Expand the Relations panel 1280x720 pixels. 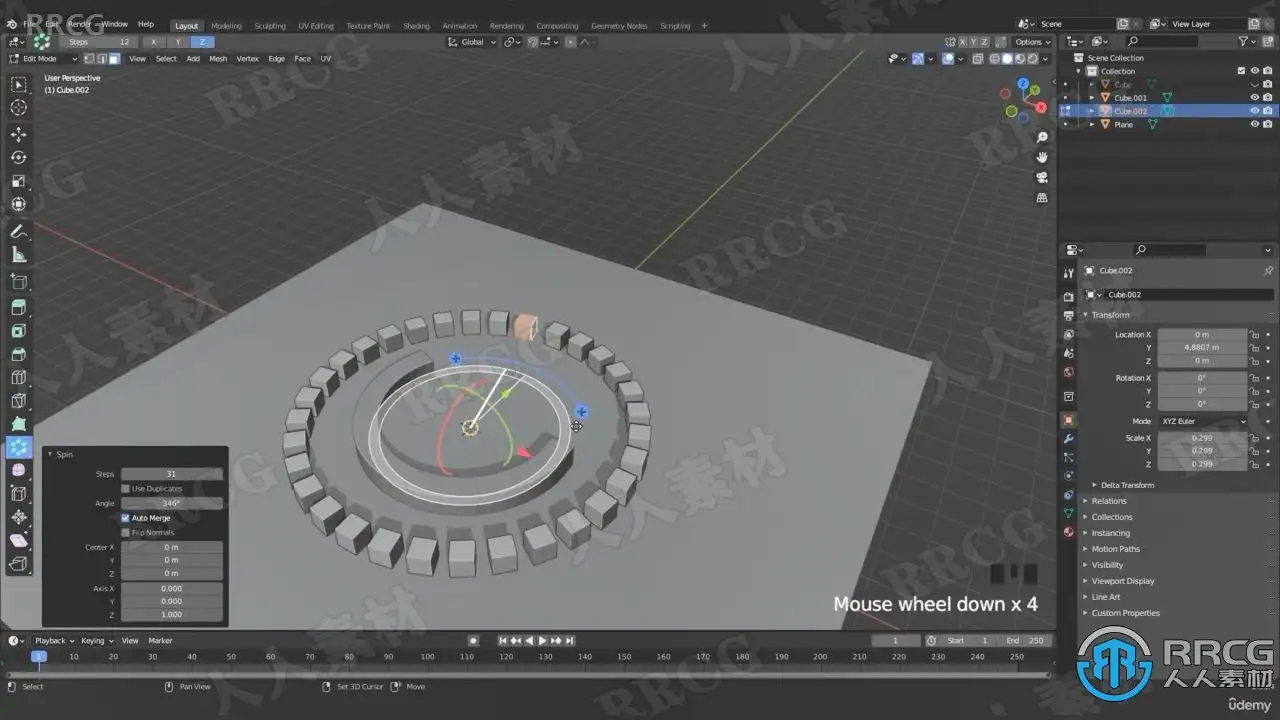pyautogui.click(x=1108, y=501)
